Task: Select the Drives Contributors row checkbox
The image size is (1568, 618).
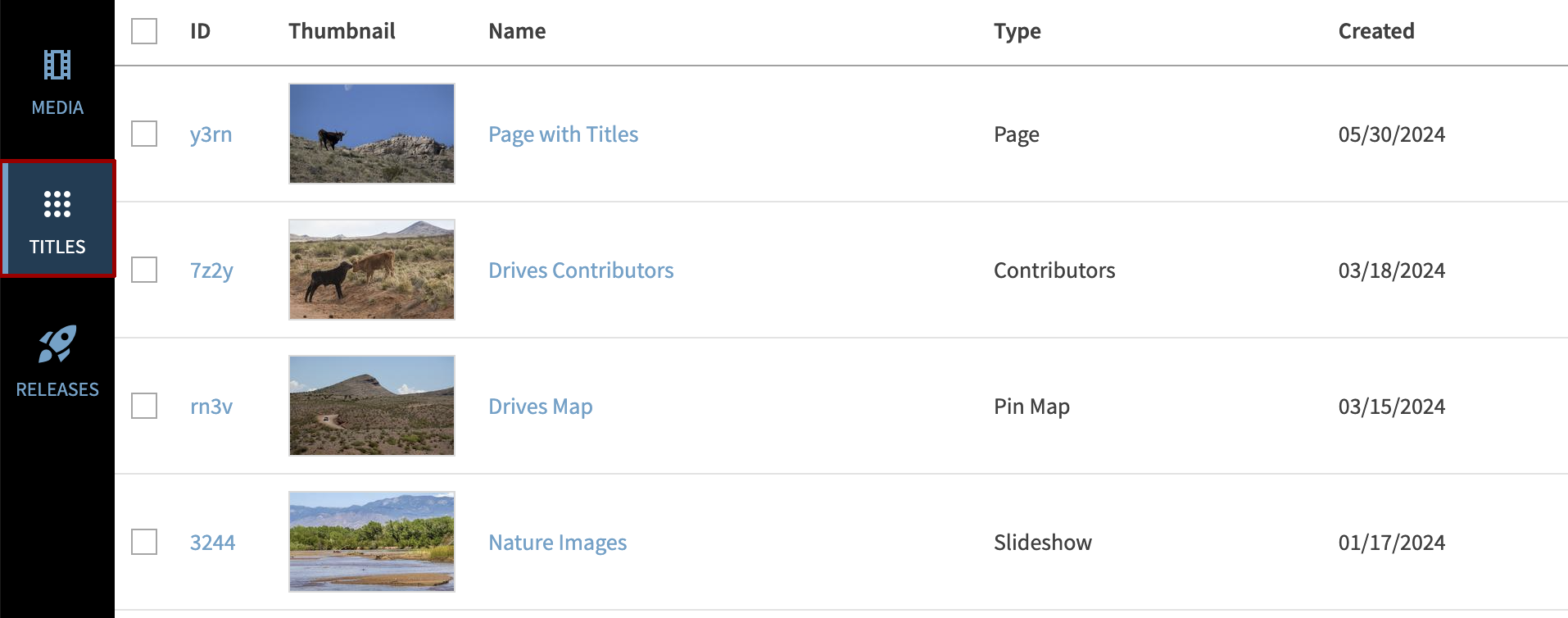Action: tap(144, 270)
